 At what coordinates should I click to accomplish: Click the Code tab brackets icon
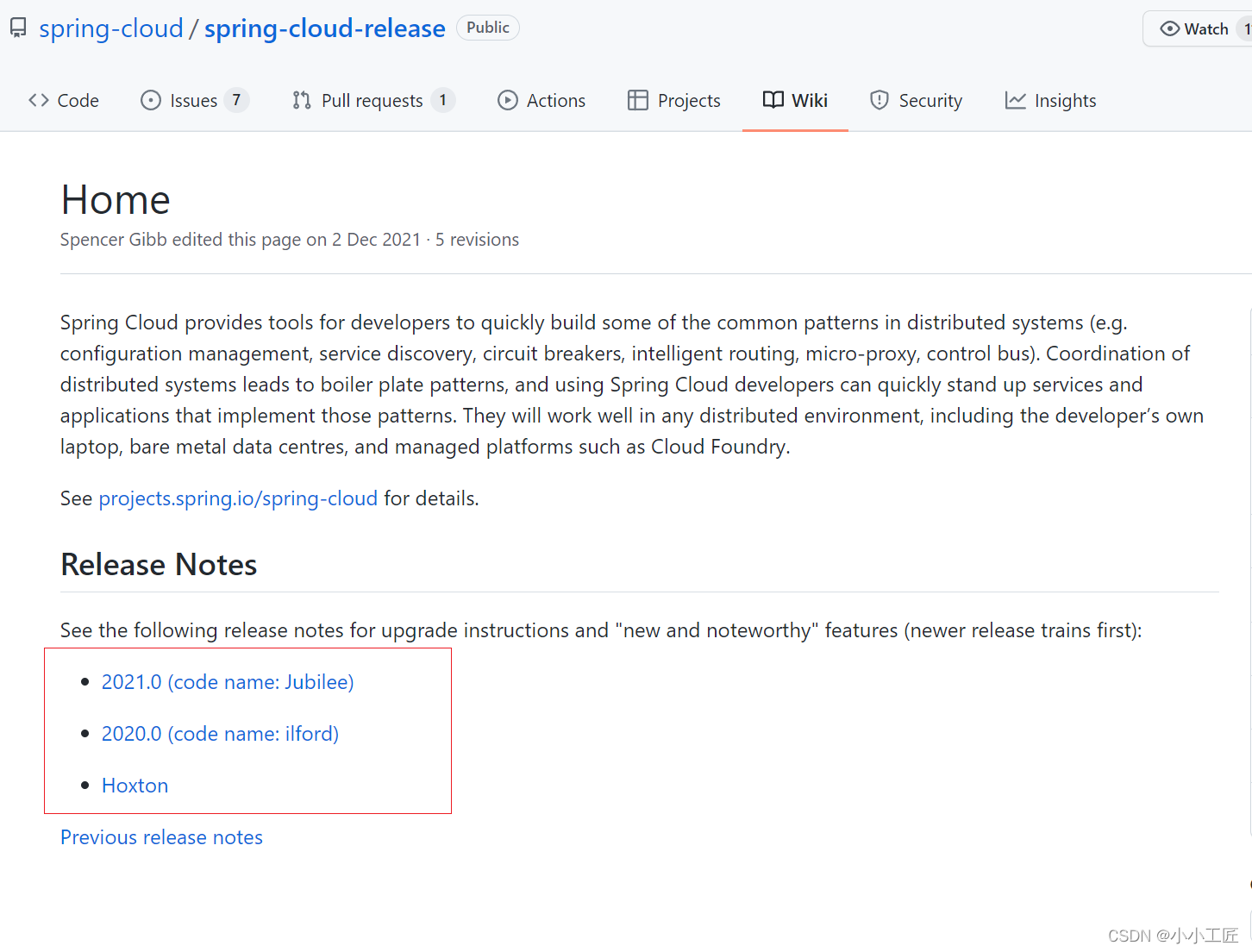coord(38,101)
